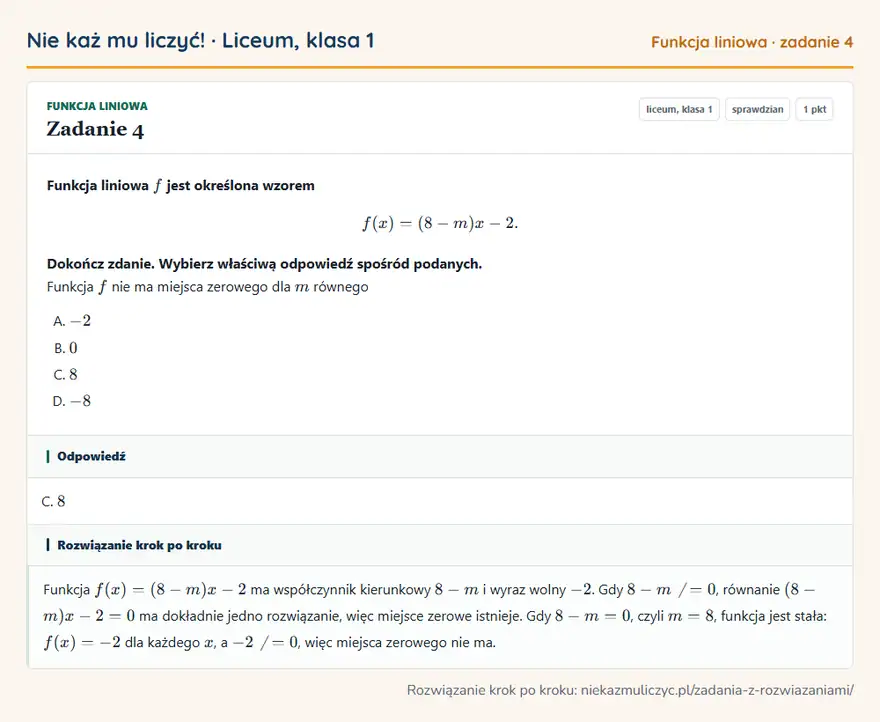Select answer option D. −8
The width and height of the screenshot is (880, 722).
coord(72,401)
